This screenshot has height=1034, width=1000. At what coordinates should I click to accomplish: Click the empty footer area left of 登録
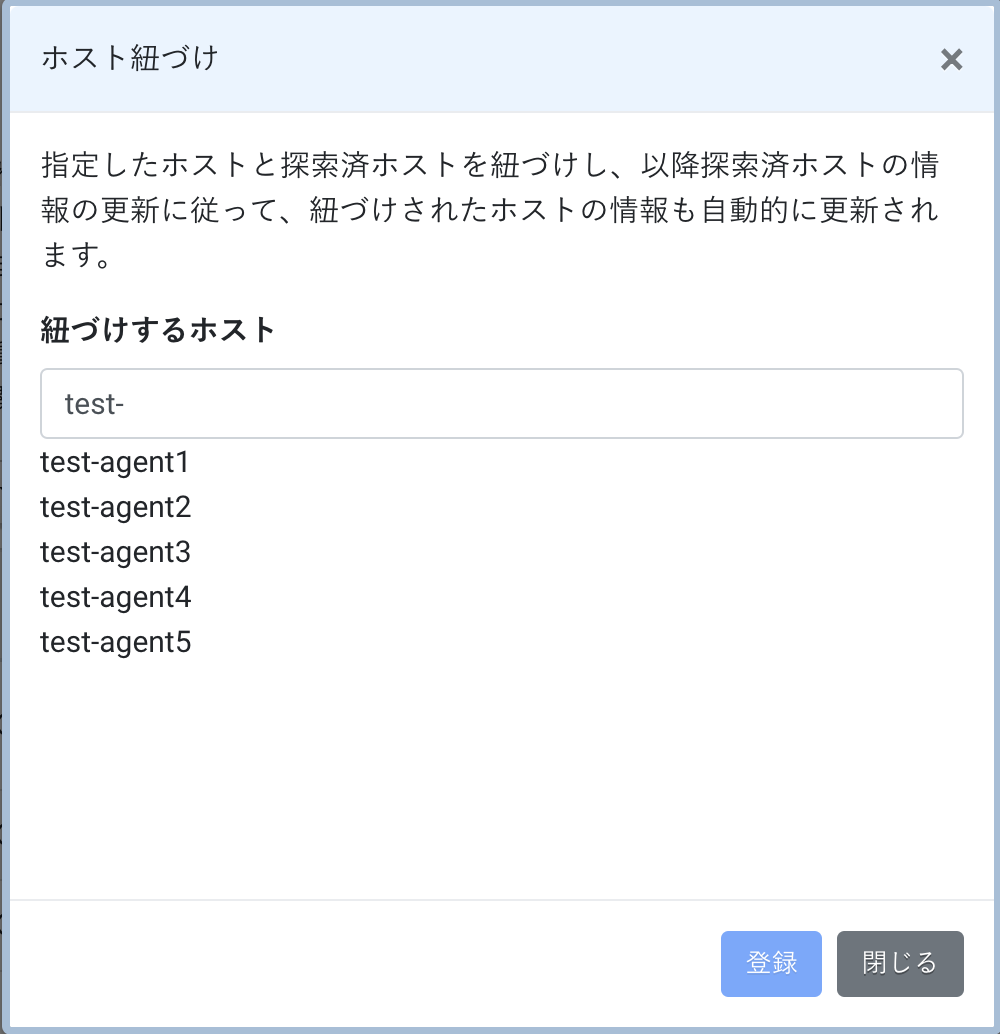[x=363, y=963]
